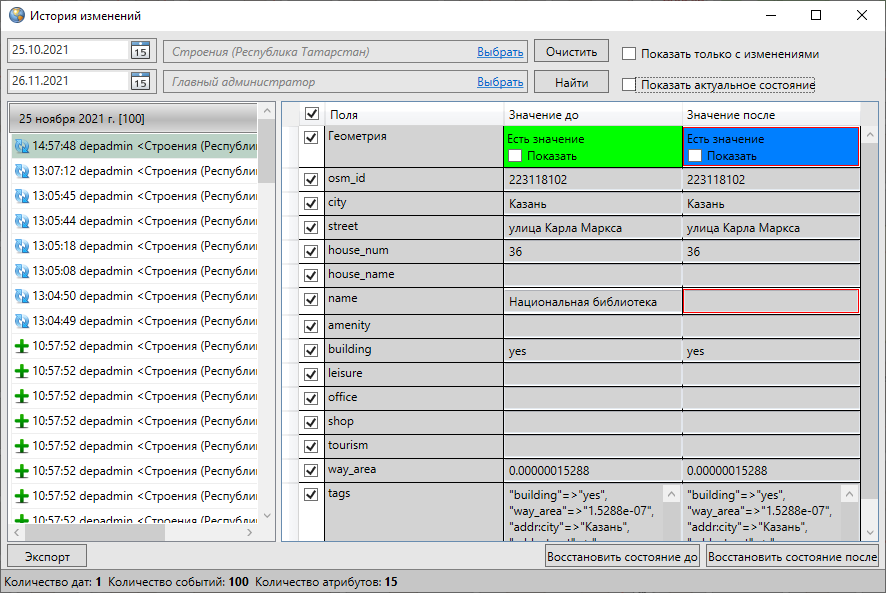Image resolution: width=886 pixels, height=593 pixels.
Task: Collapse the '25 ноября 2021 г. [100]' group
Action: tap(132, 118)
